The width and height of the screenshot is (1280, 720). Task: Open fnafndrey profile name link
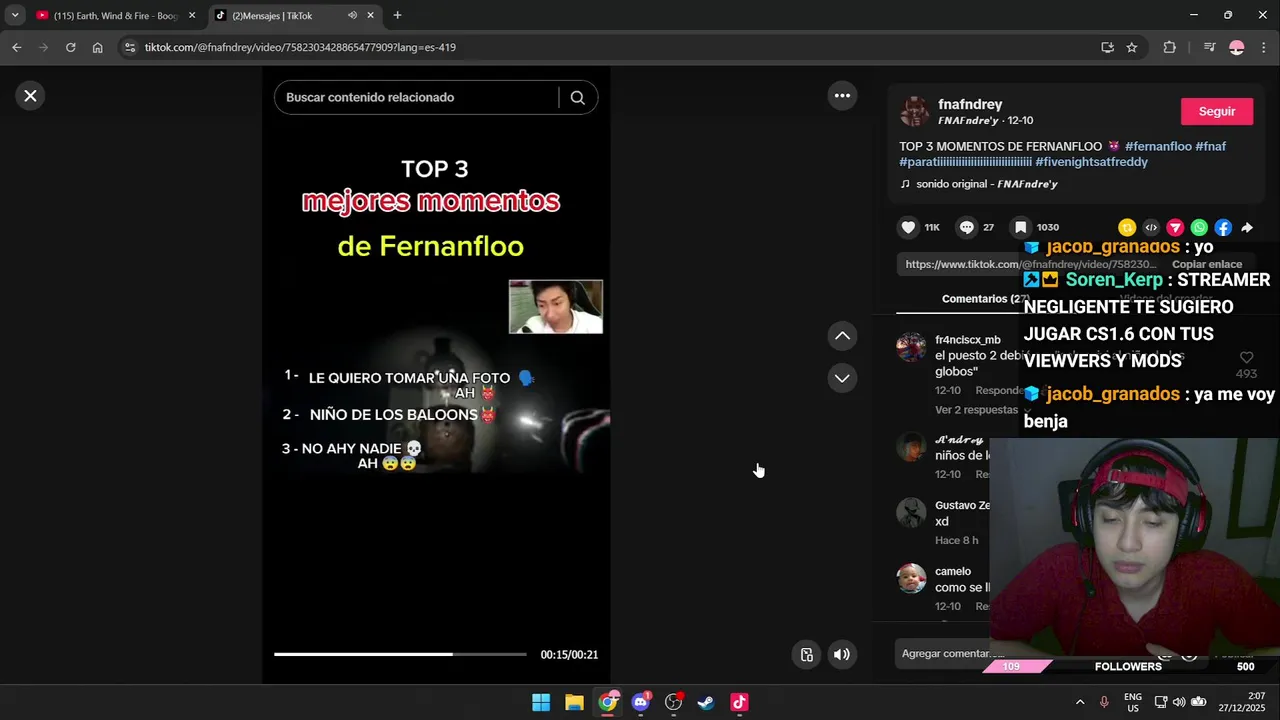970,104
